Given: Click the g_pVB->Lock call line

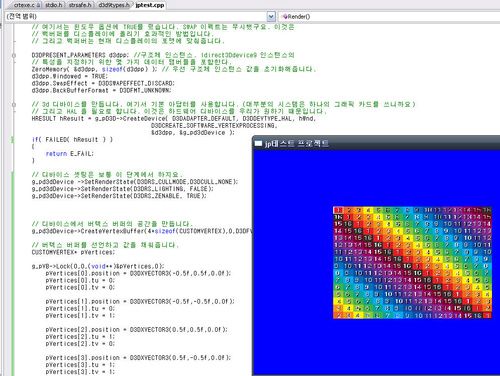Looking at the screenshot, I should click(98, 266).
